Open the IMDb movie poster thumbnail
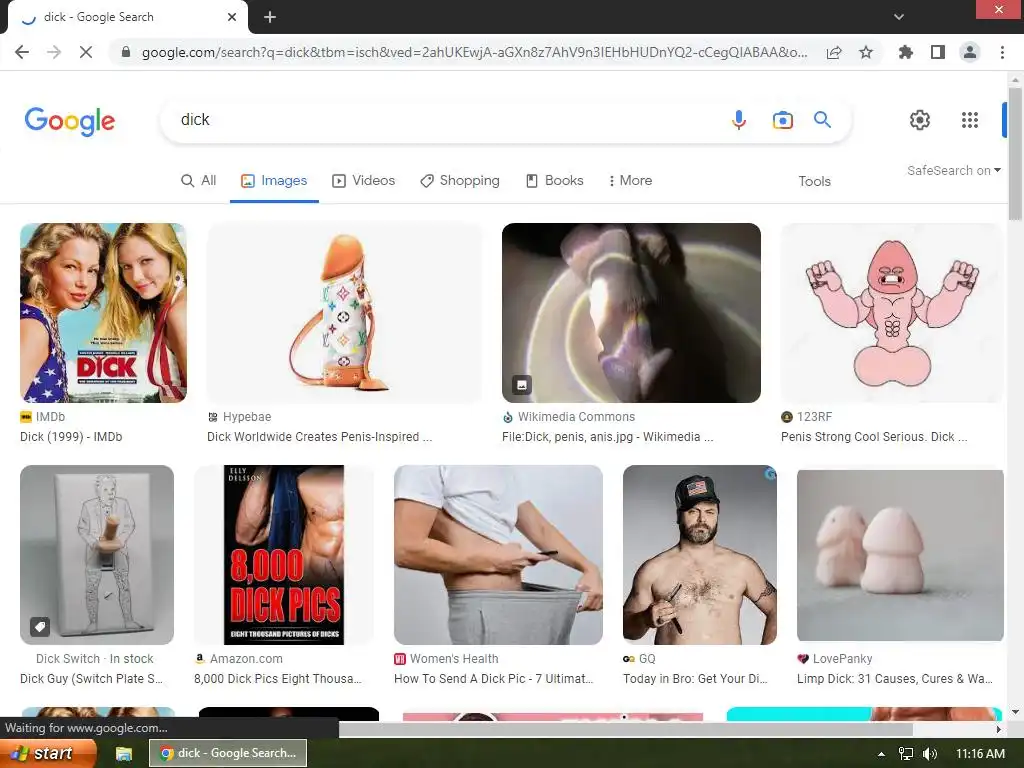Screen dimensions: 1024x768 [x=103, y=313]
